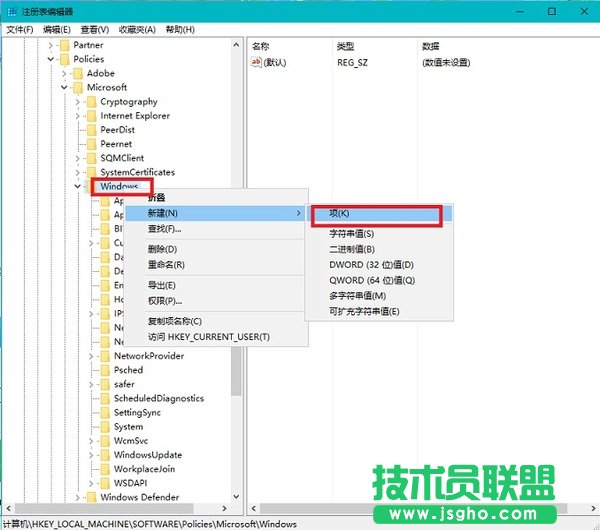Expand the NetworkProvider tree node
The width and height of the screenshot is (600, 530).
tap(91, 356)
